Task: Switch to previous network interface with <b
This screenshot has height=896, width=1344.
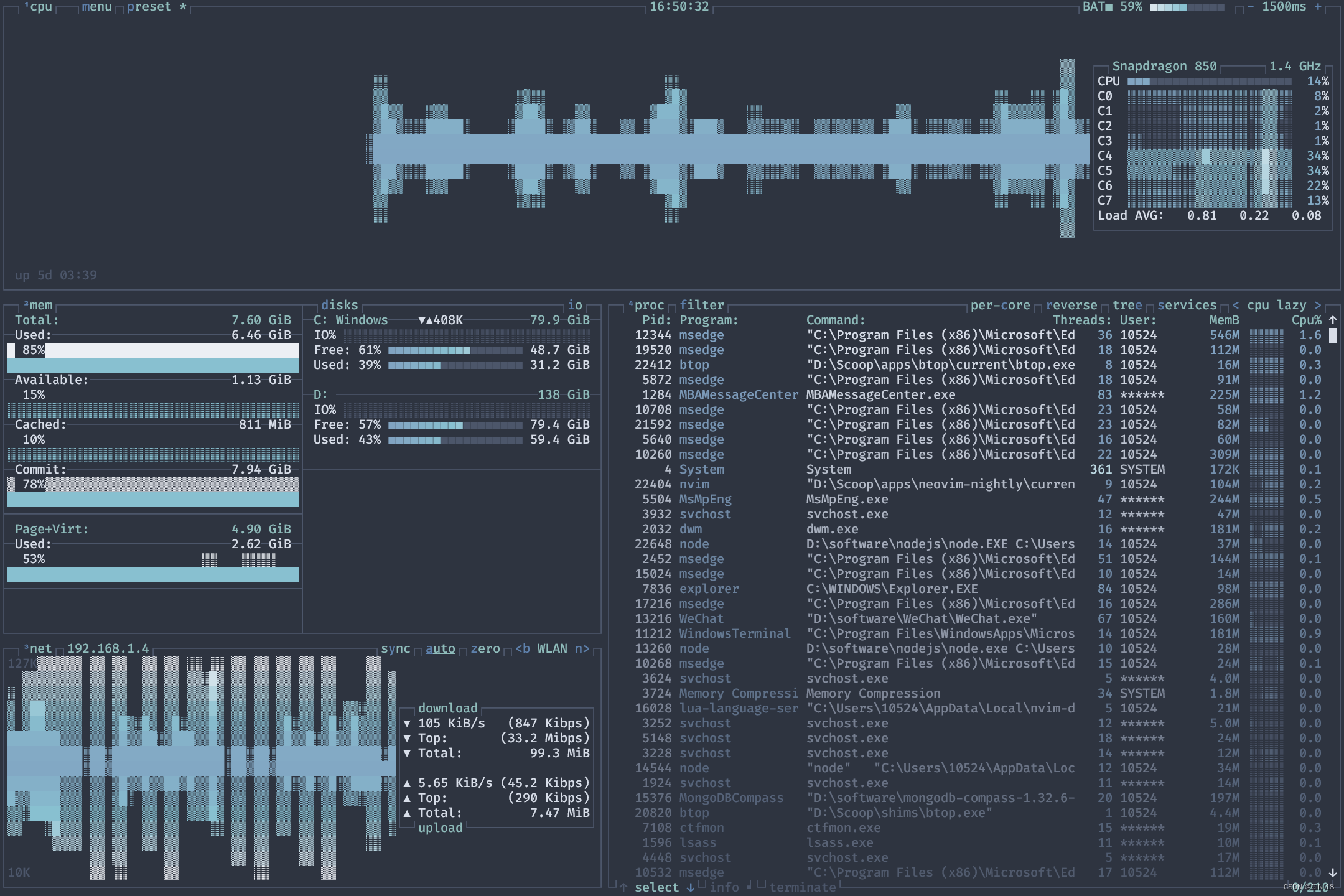Action: pos(523,648)
